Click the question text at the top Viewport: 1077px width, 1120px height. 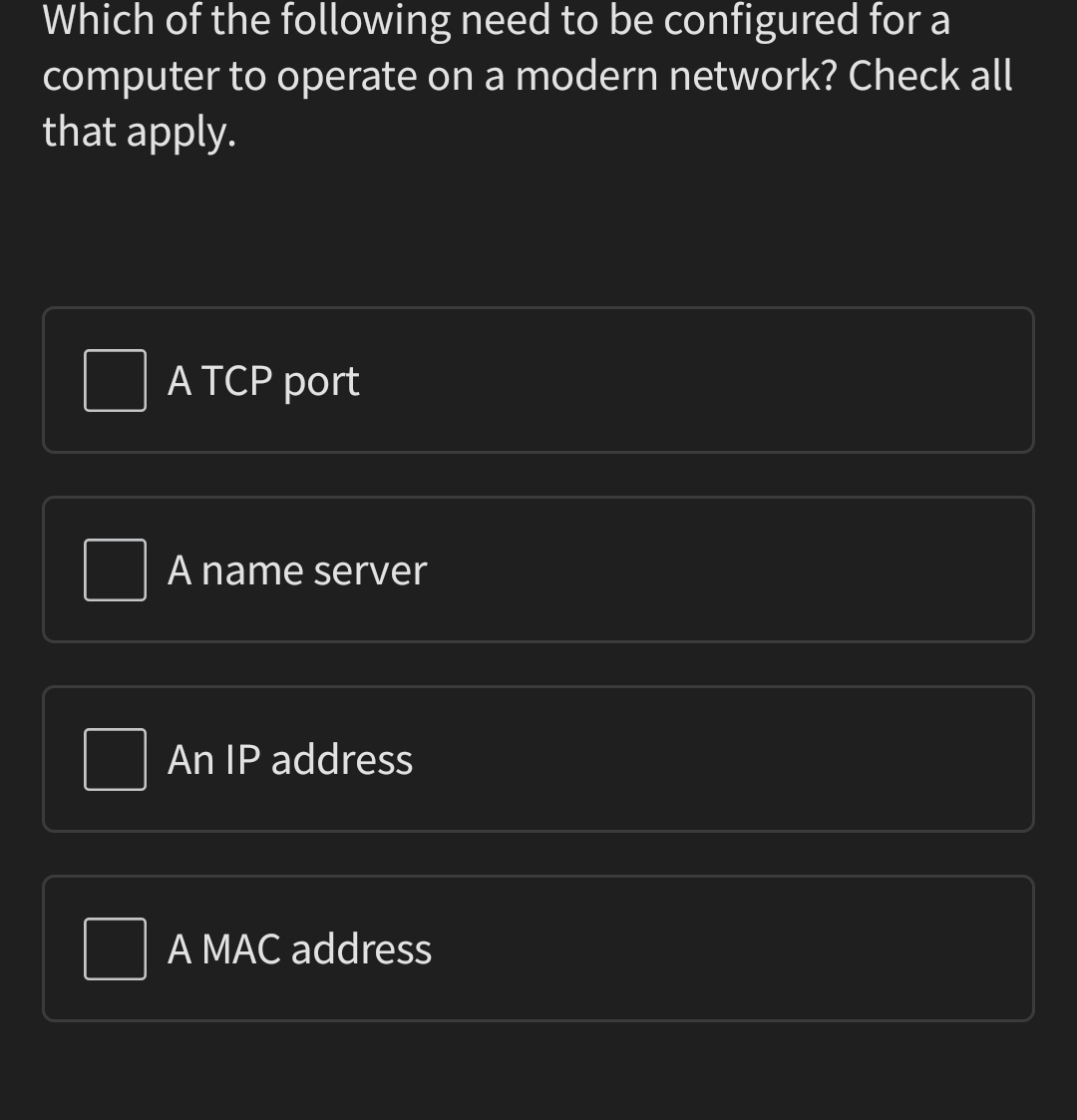tap(527, 75)
